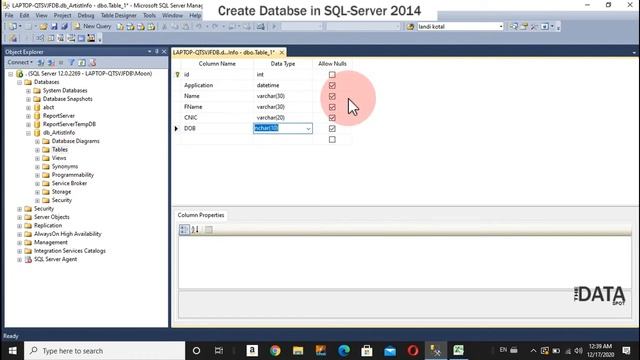
Task: Open Opera browser from taskbar
Action: coord(413,351)
